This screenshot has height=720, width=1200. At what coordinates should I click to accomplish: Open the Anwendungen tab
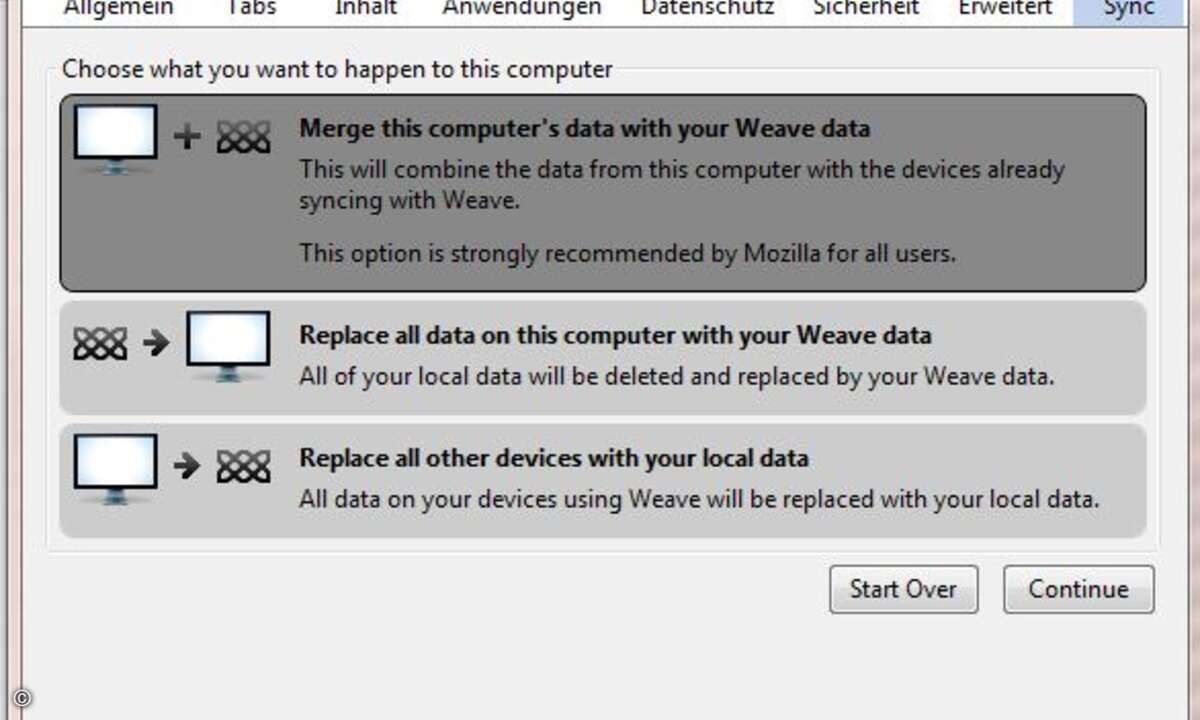522,9
